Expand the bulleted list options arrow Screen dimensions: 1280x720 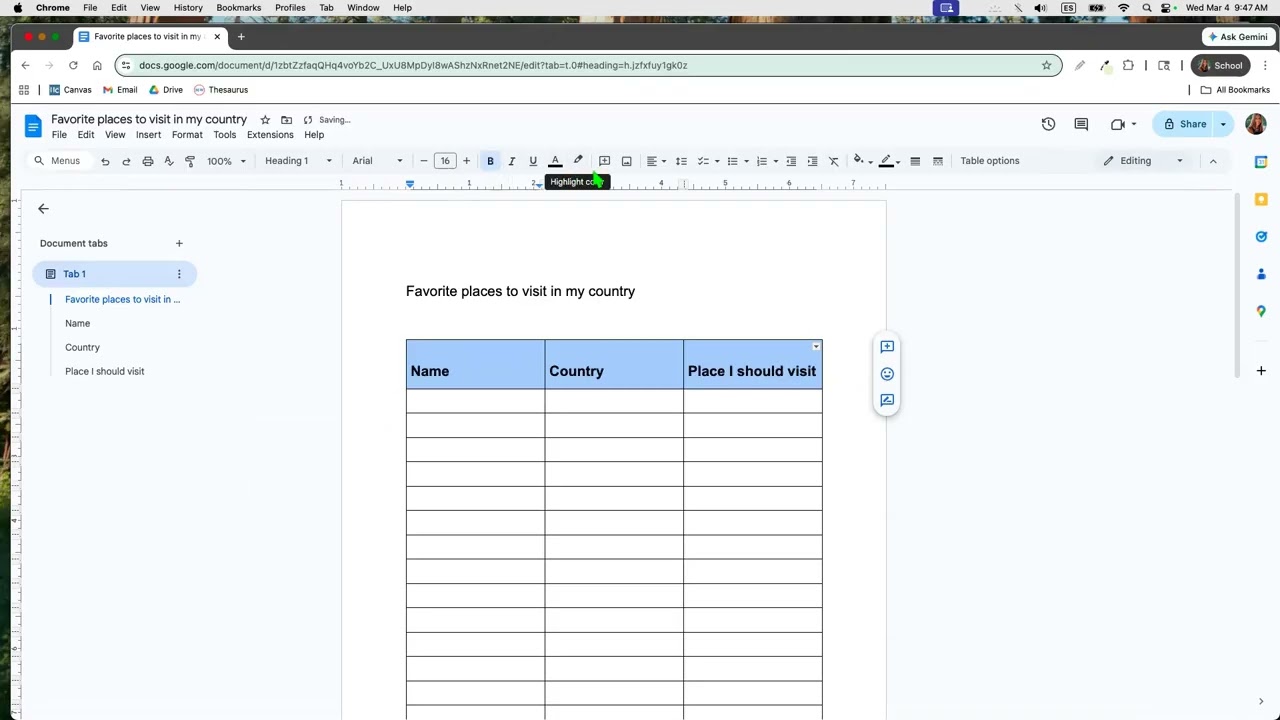pos(745,162)
